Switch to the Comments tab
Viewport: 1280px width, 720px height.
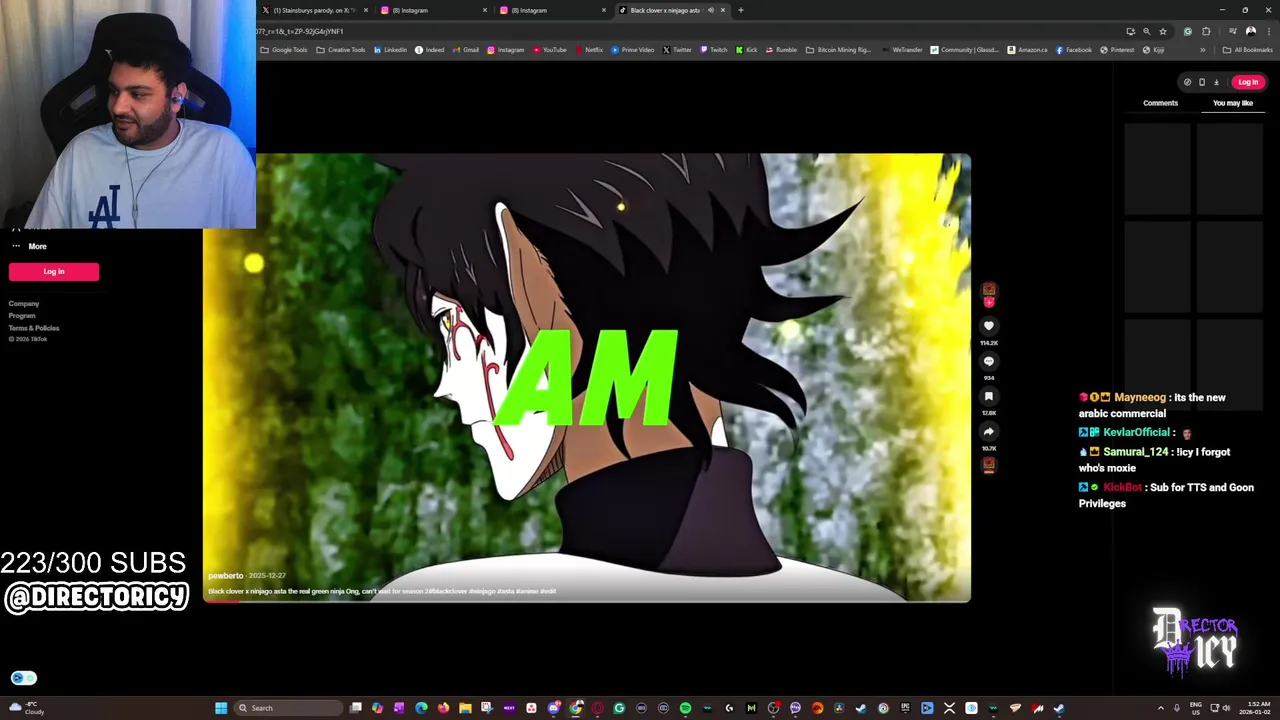click(x=1160, y=103)
